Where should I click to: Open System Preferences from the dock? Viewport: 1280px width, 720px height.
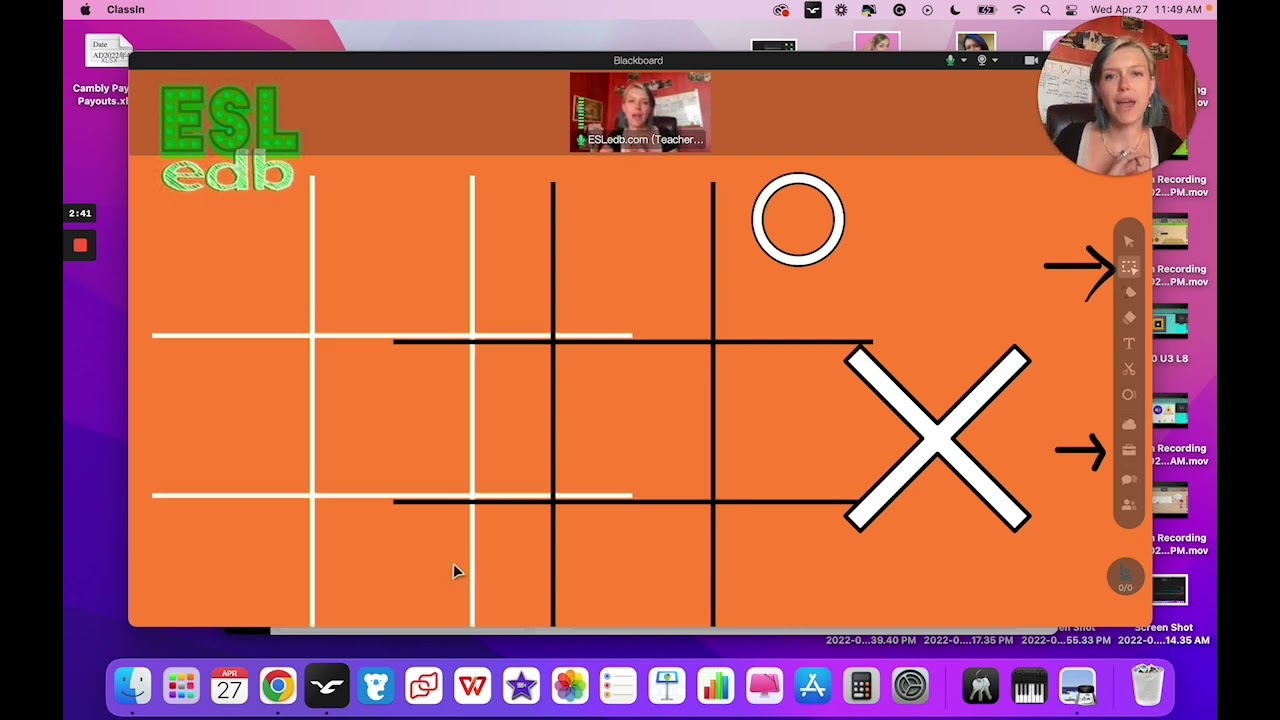[x=910, y=687]
